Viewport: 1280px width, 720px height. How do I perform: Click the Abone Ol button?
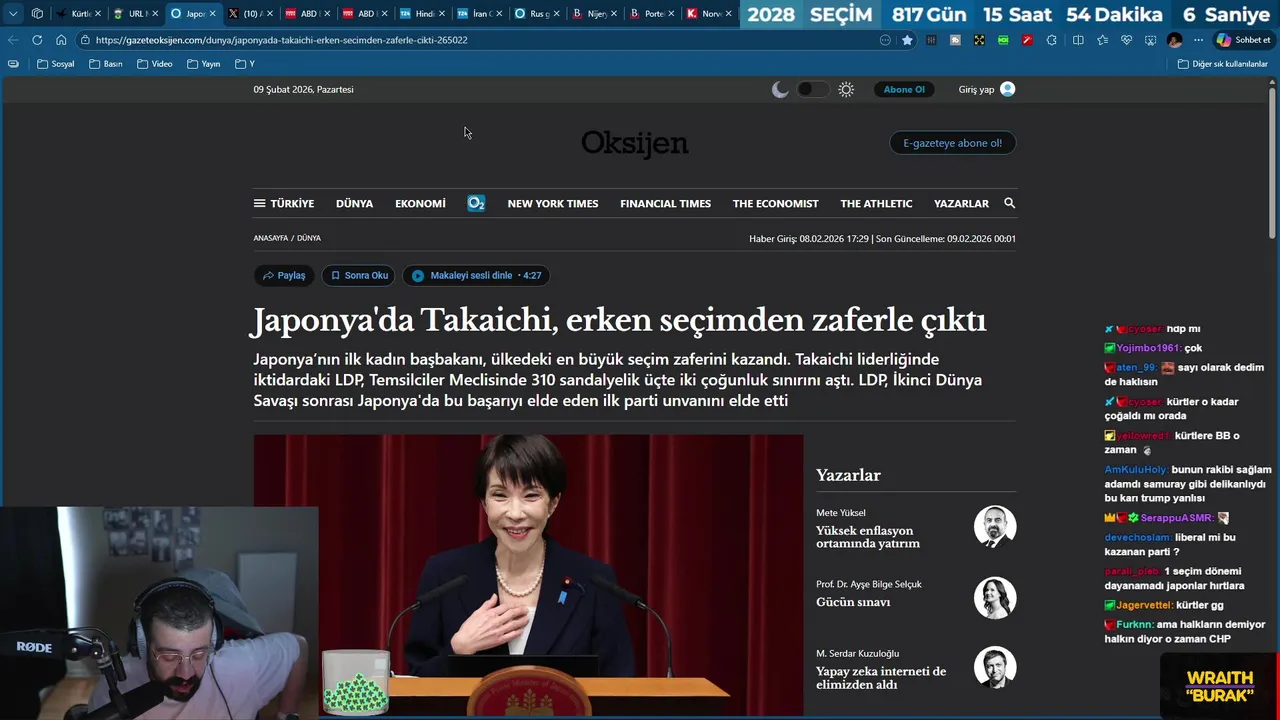coord(904,89)
